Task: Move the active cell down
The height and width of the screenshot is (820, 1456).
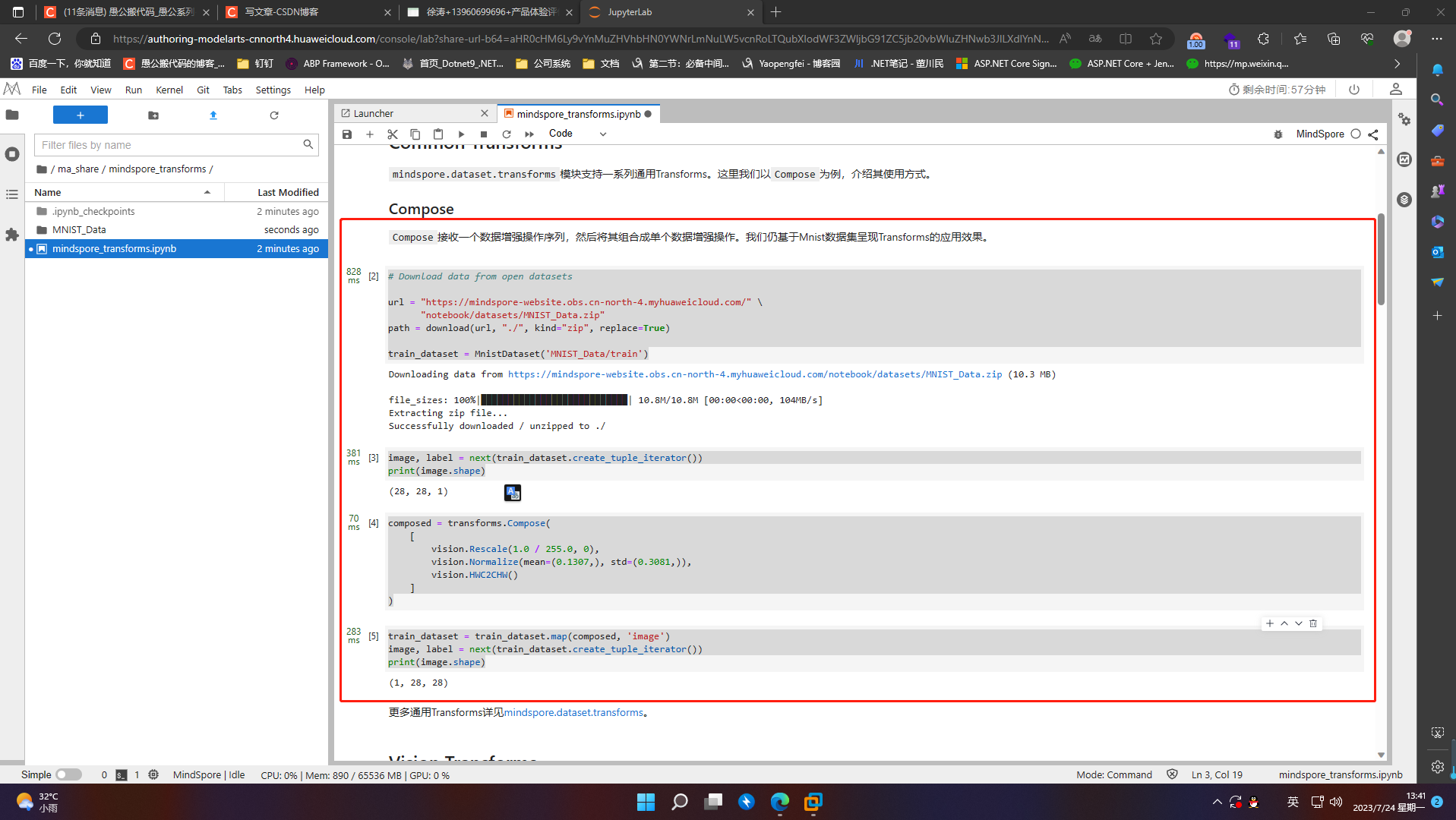Action: 1299,623
